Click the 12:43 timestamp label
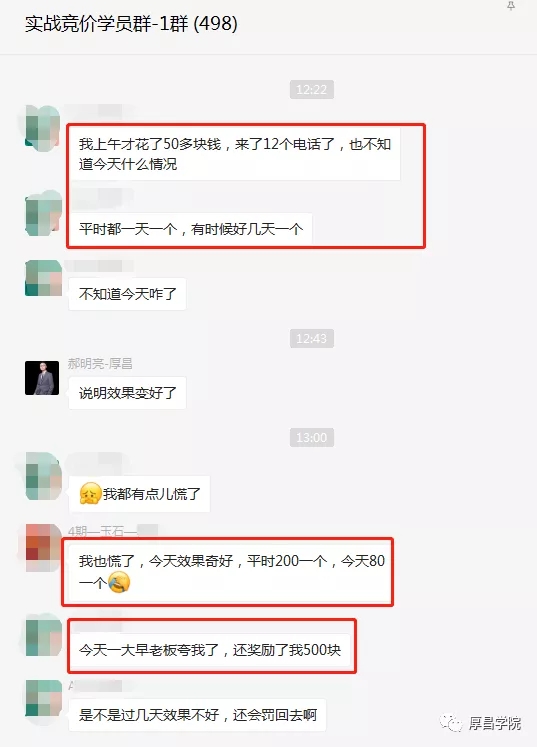 (312, 339)
